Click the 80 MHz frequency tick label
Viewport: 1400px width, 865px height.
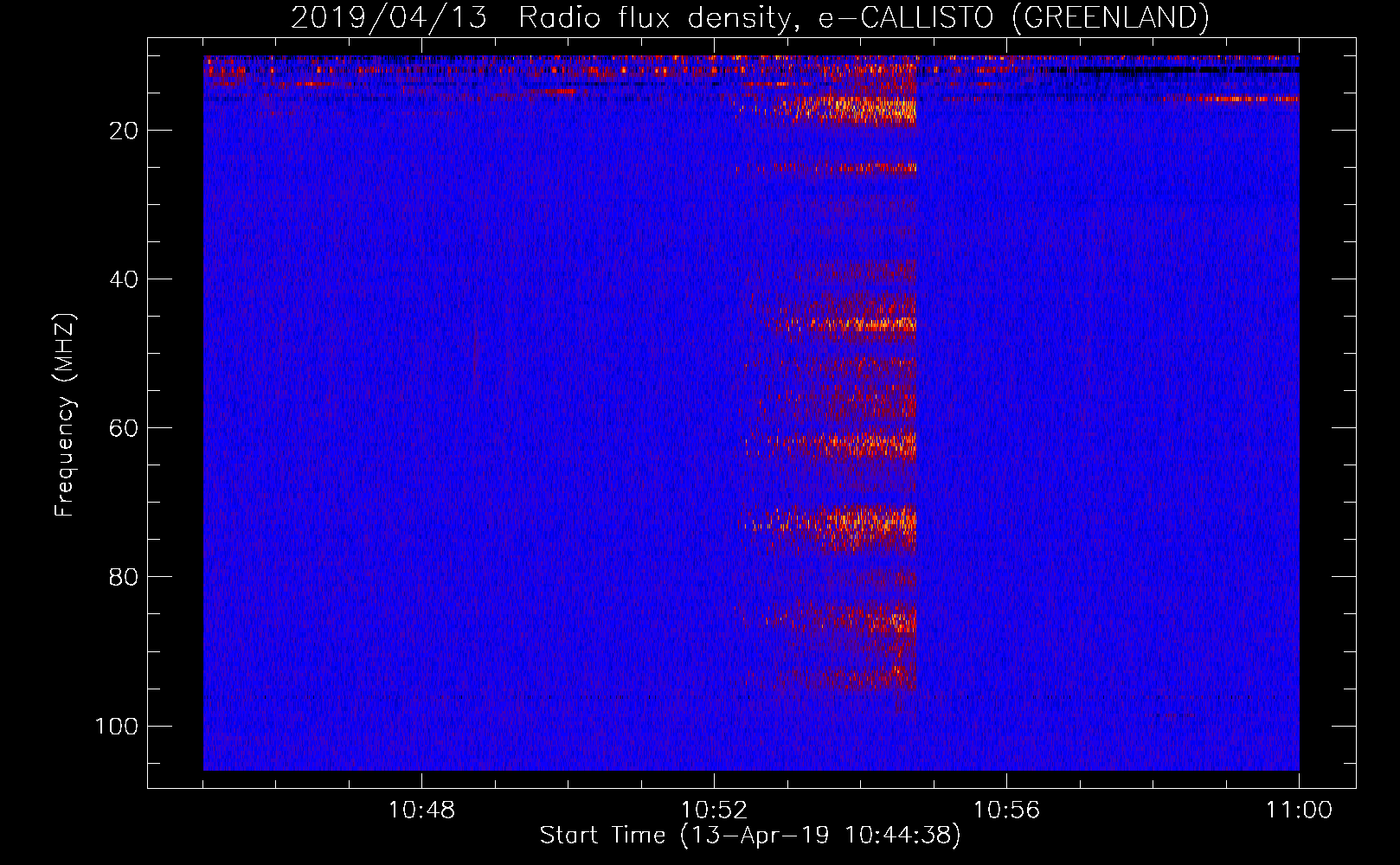pos(124,577)
